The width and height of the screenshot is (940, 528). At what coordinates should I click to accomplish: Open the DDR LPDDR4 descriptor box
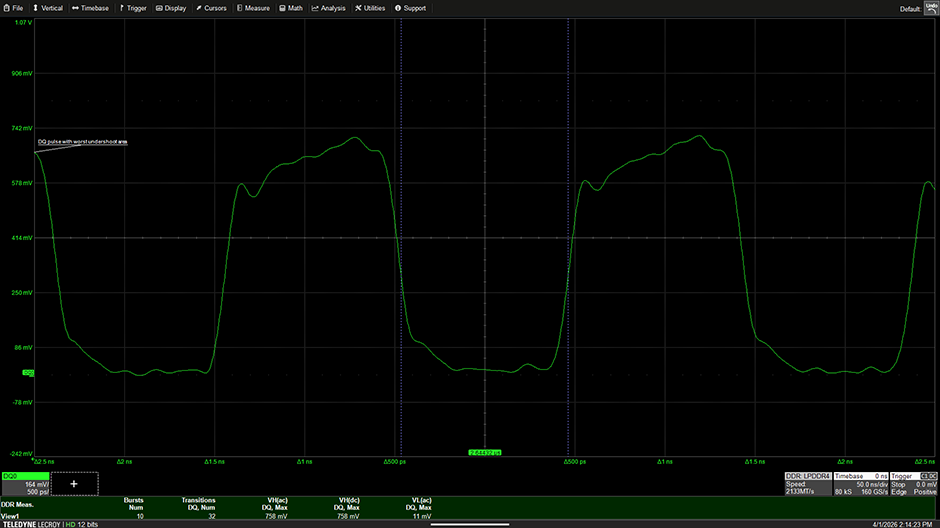point(808,483)
